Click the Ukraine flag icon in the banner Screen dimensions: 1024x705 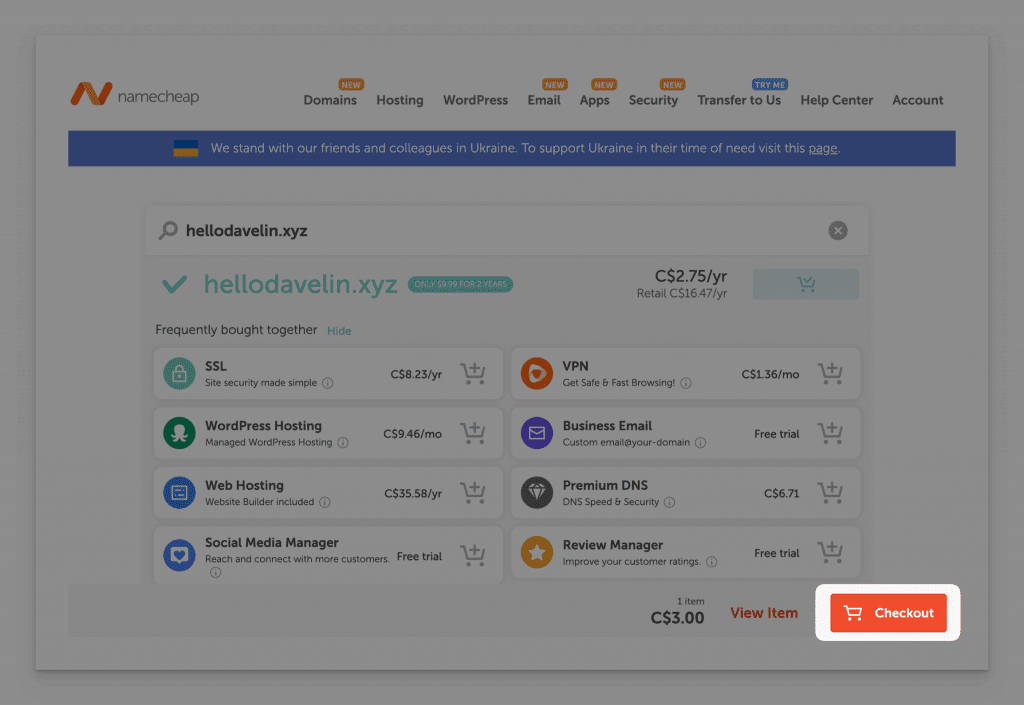(185, 148)
